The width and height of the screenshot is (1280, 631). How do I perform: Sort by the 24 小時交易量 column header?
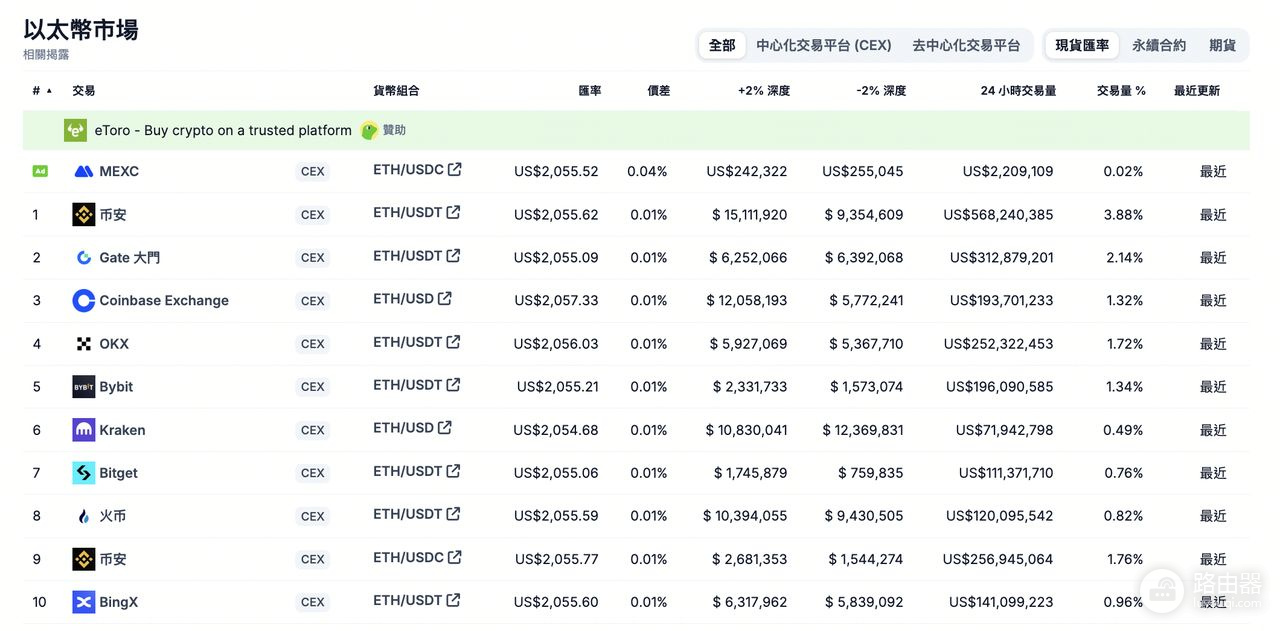1018,90
